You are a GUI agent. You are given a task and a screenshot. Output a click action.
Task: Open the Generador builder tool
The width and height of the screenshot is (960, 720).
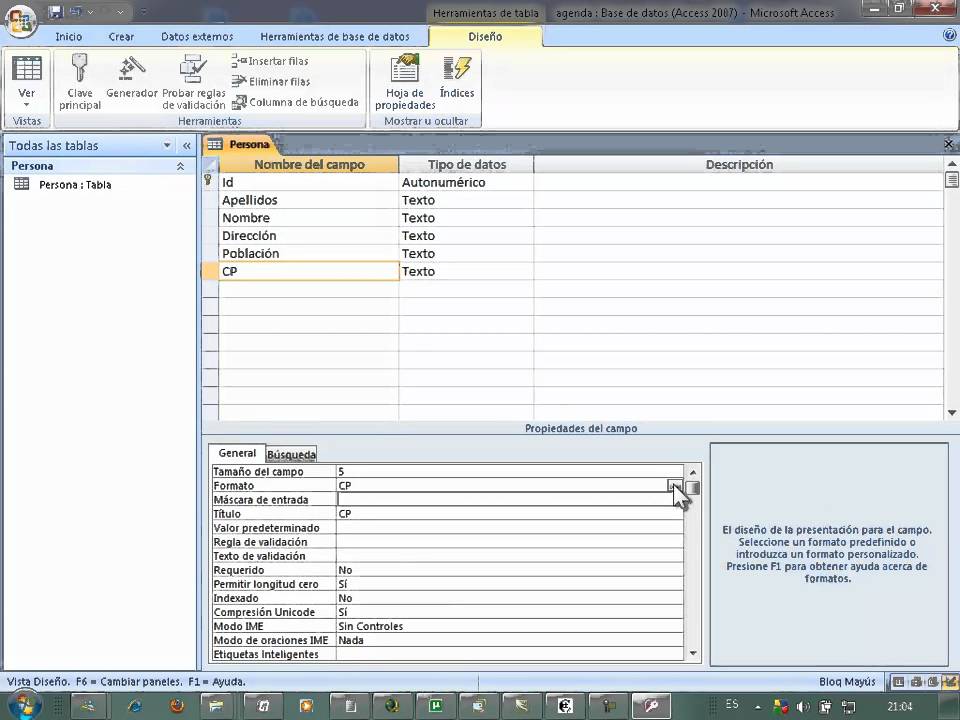click(x=132, y=77)
